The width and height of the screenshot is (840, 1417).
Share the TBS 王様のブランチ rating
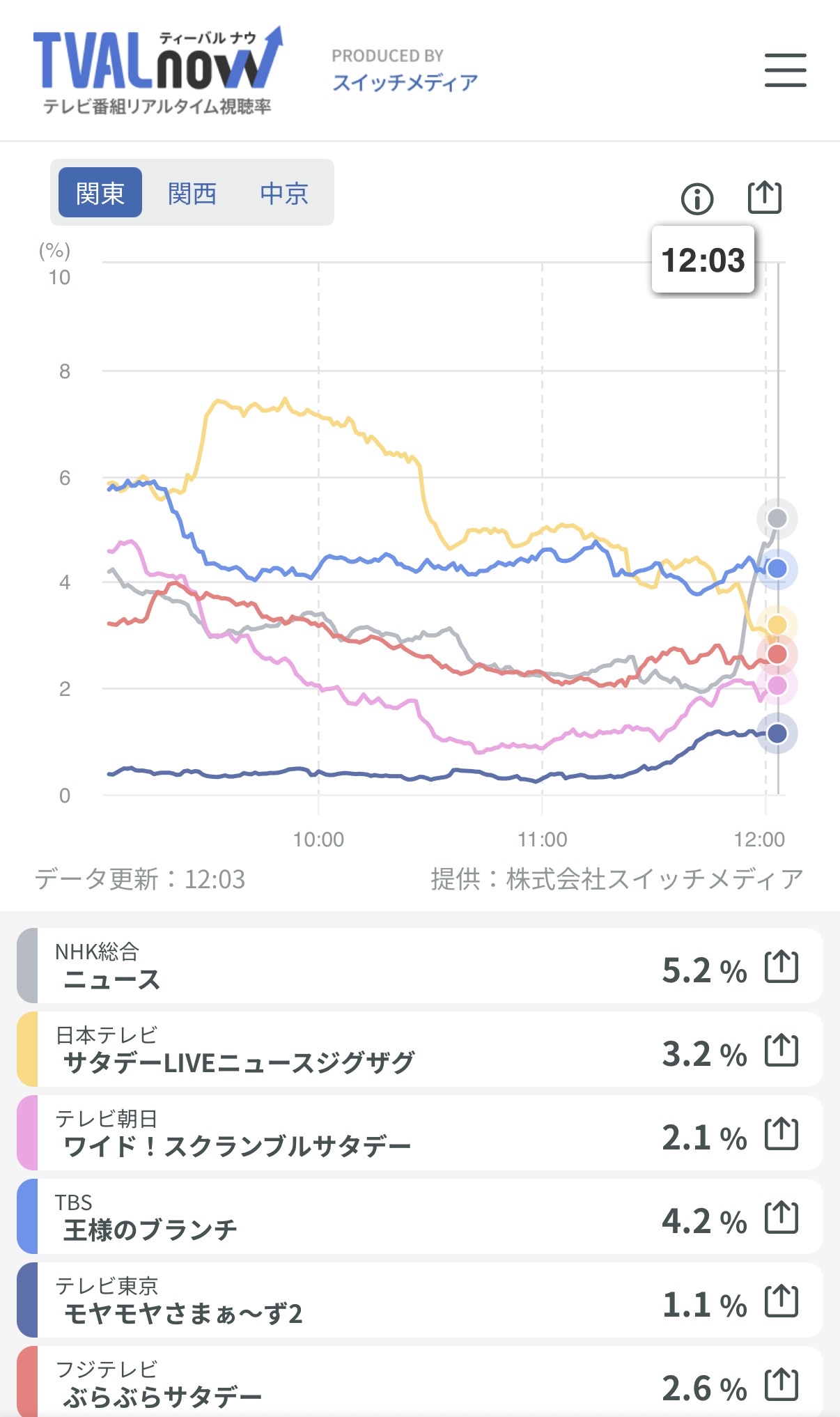[781, 1218]
